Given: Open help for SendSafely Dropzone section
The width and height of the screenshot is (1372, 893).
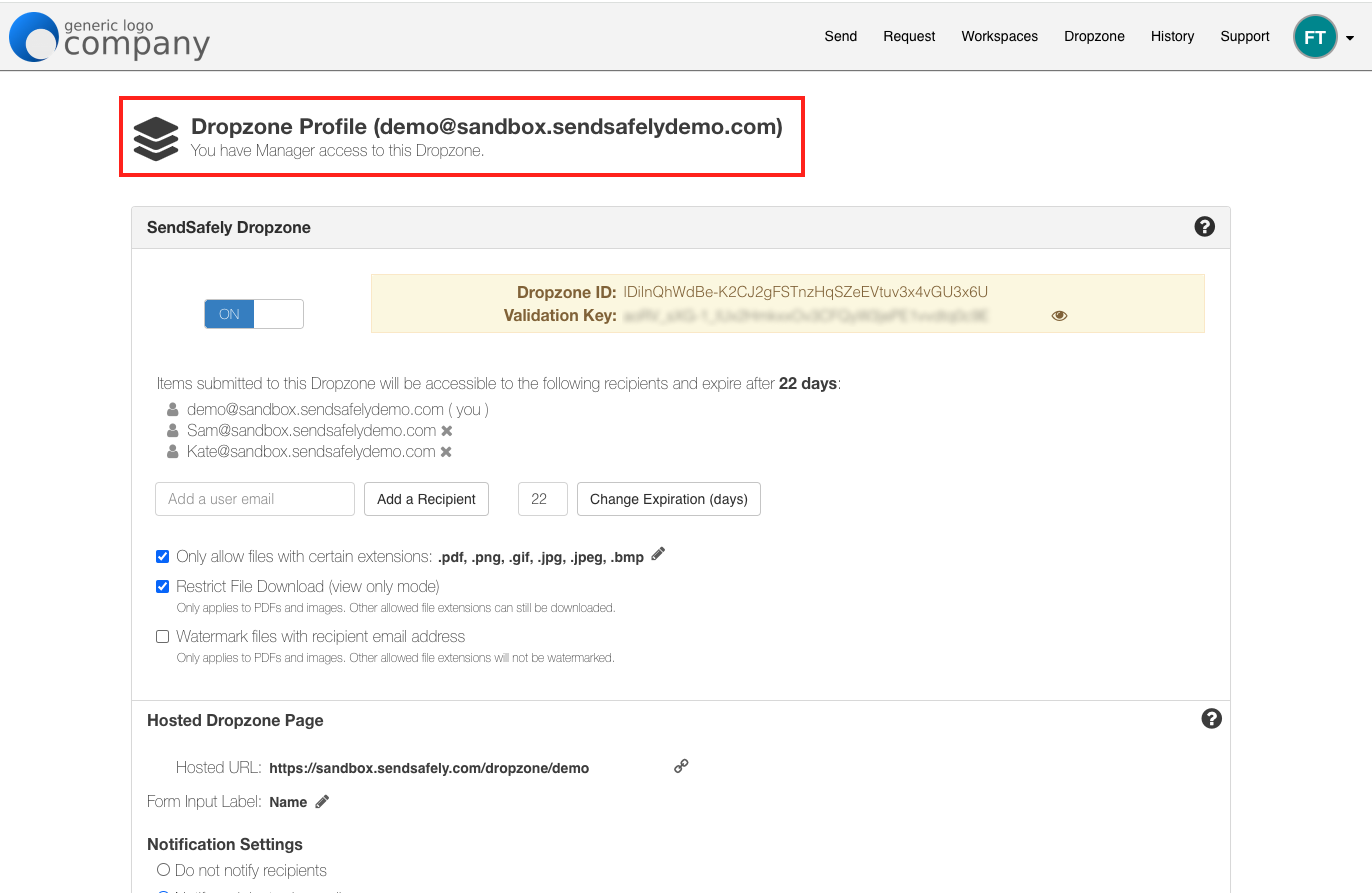Looking at the screenshot, I should coord(1204,227).
